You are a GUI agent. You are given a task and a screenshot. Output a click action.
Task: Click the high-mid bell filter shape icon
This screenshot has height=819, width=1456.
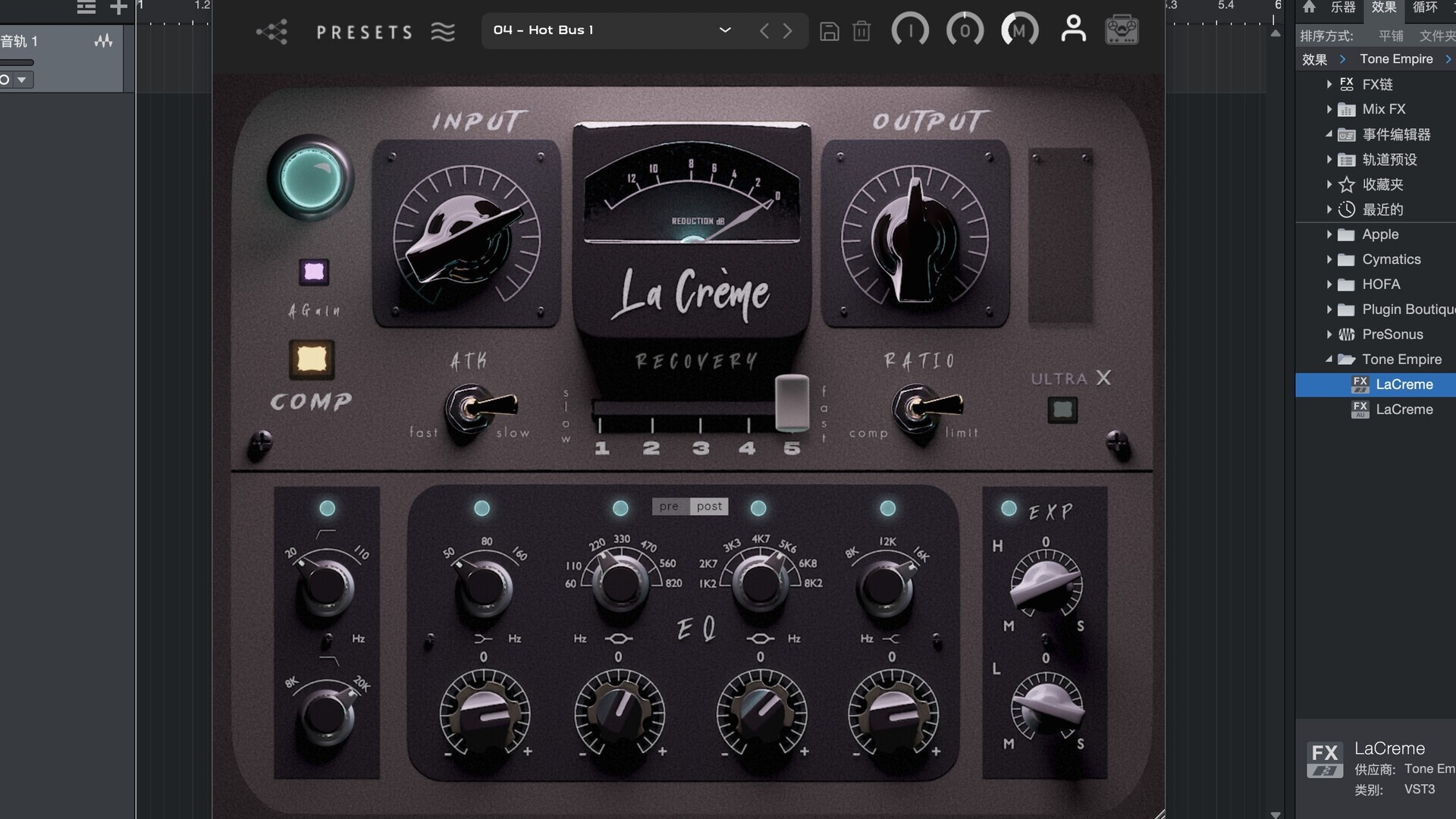(760, 639)
